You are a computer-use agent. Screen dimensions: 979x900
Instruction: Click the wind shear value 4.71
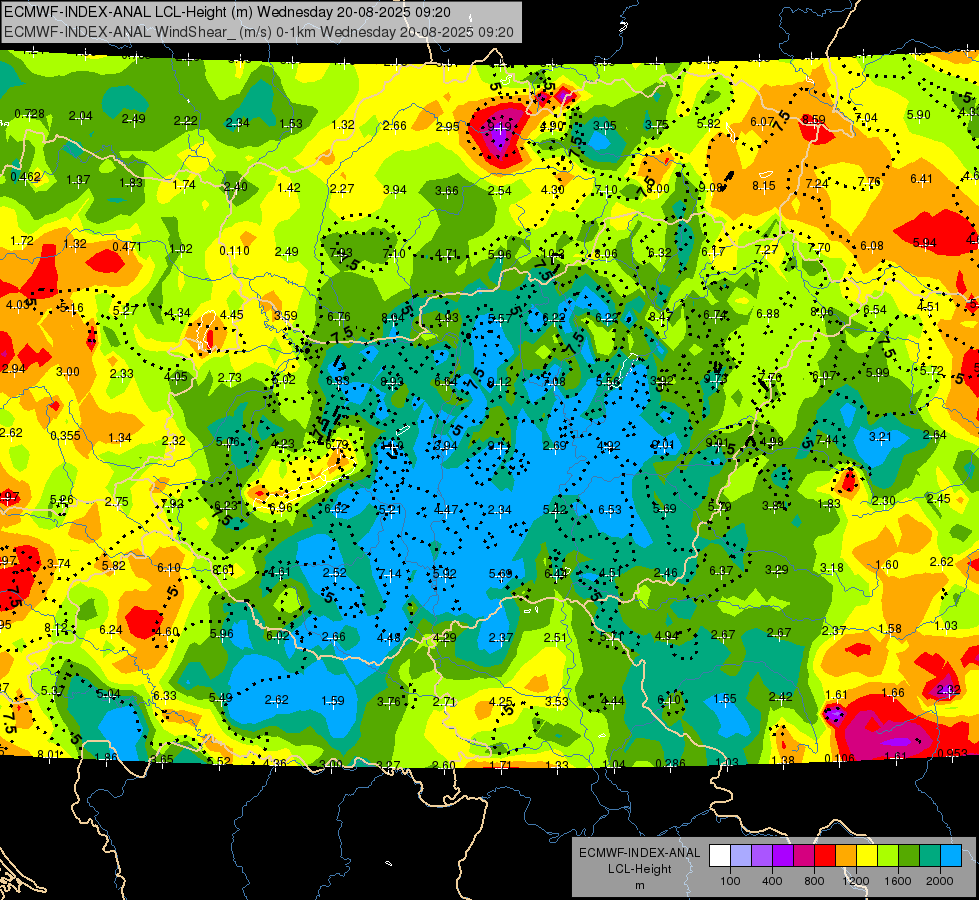(x=446, y=254)
